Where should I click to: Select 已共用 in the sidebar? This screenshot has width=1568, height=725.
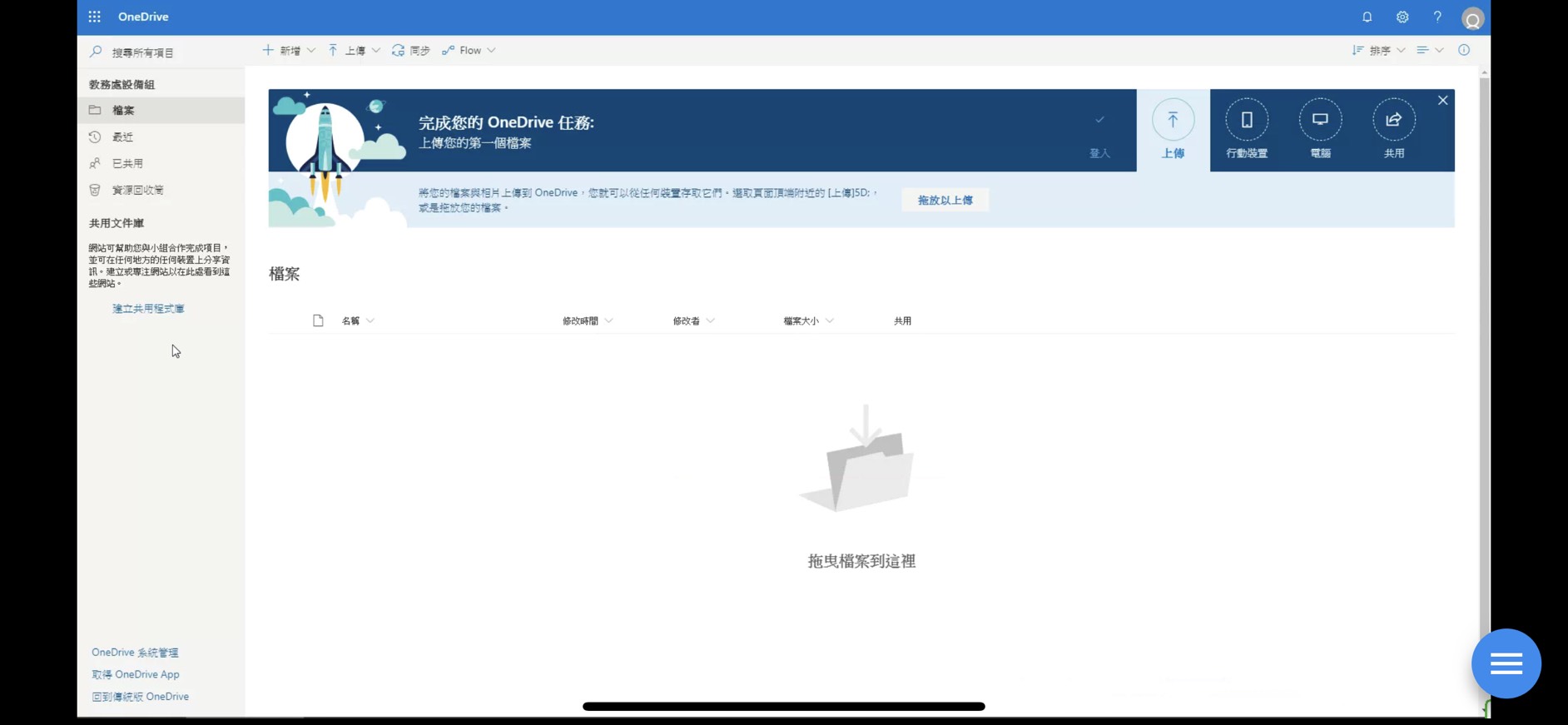coord(161,163)
